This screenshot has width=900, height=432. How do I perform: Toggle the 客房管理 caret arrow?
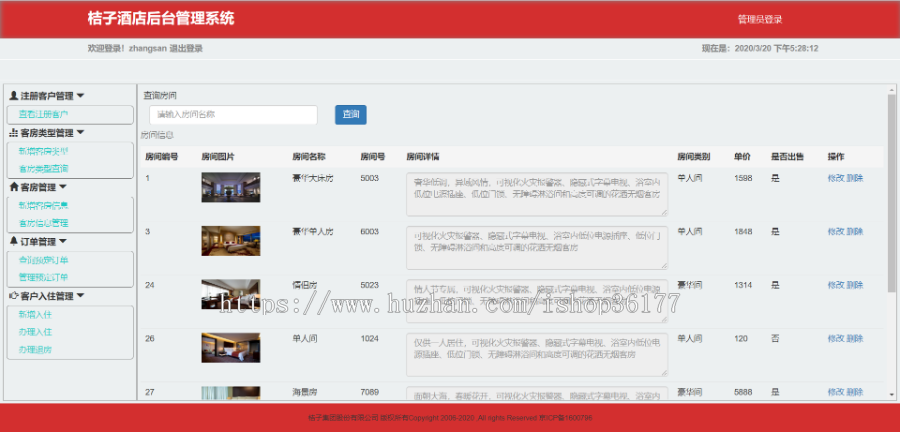click(x=63, y=186)
